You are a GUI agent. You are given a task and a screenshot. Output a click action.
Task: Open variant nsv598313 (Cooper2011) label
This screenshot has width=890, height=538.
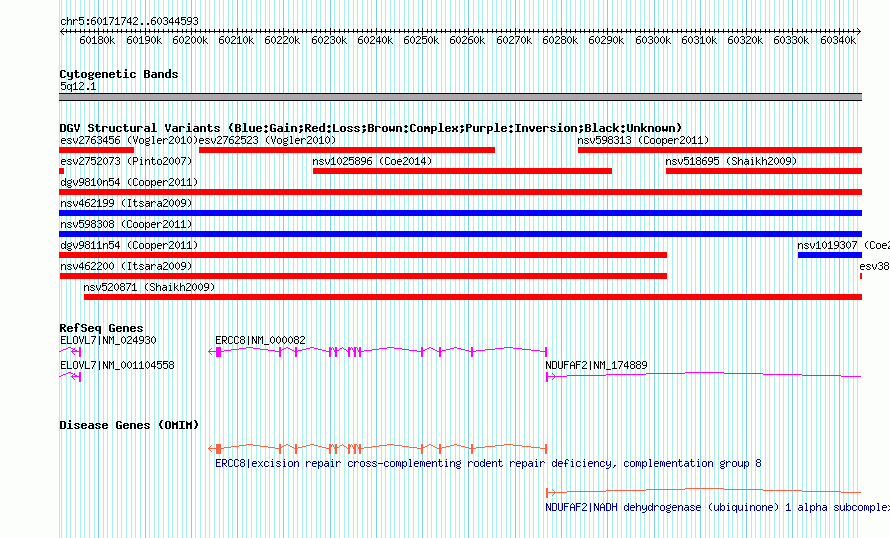(643, 140)
